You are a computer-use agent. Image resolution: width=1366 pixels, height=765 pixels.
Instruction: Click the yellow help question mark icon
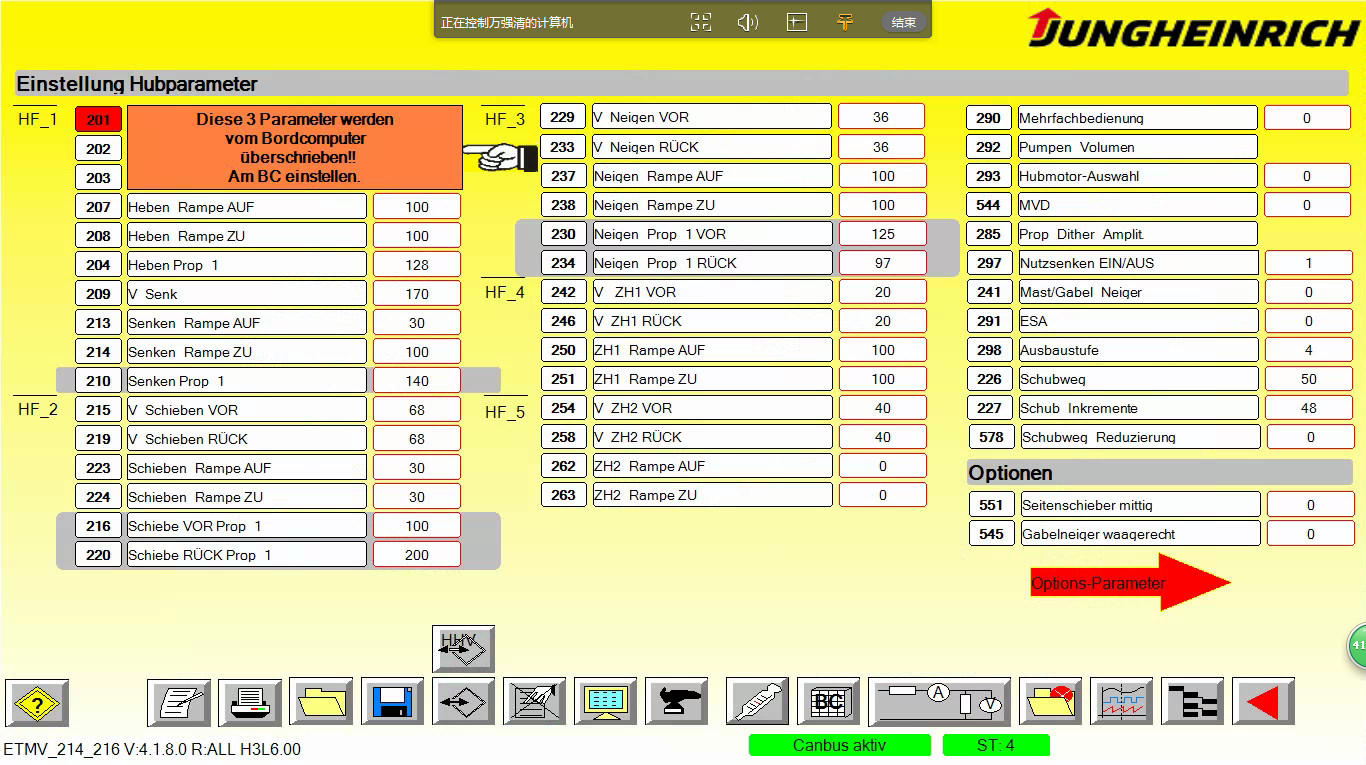(37, 702)
